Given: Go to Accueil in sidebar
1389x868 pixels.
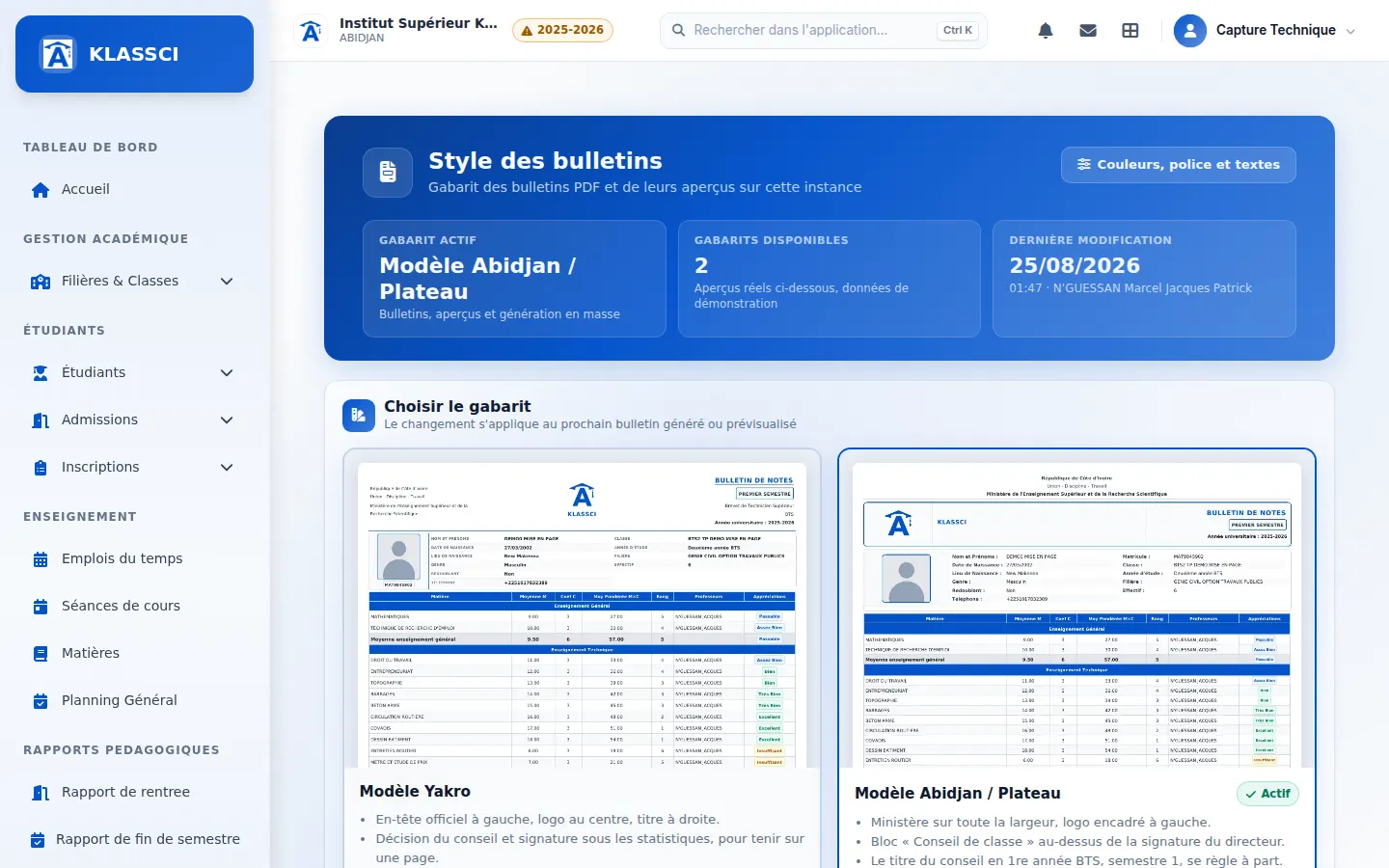Looking at the screenshot, I should coord(134,190).
